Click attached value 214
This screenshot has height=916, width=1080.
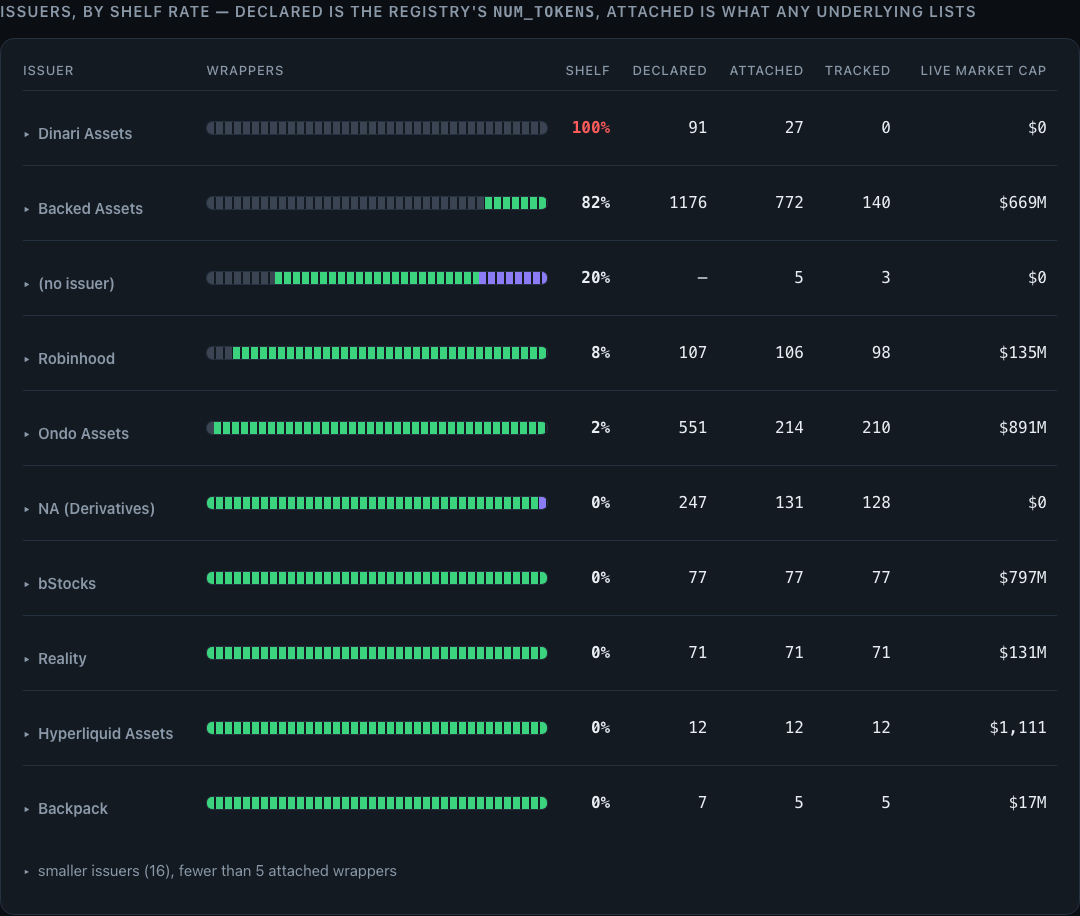[x=789, y=428]
